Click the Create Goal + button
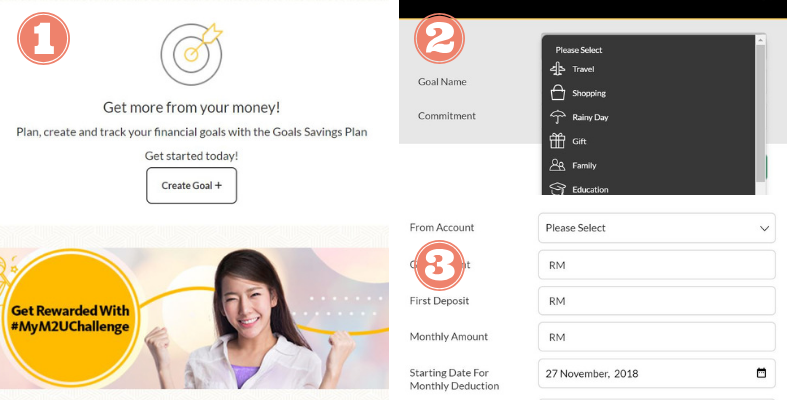 click(x=192, y=186)
